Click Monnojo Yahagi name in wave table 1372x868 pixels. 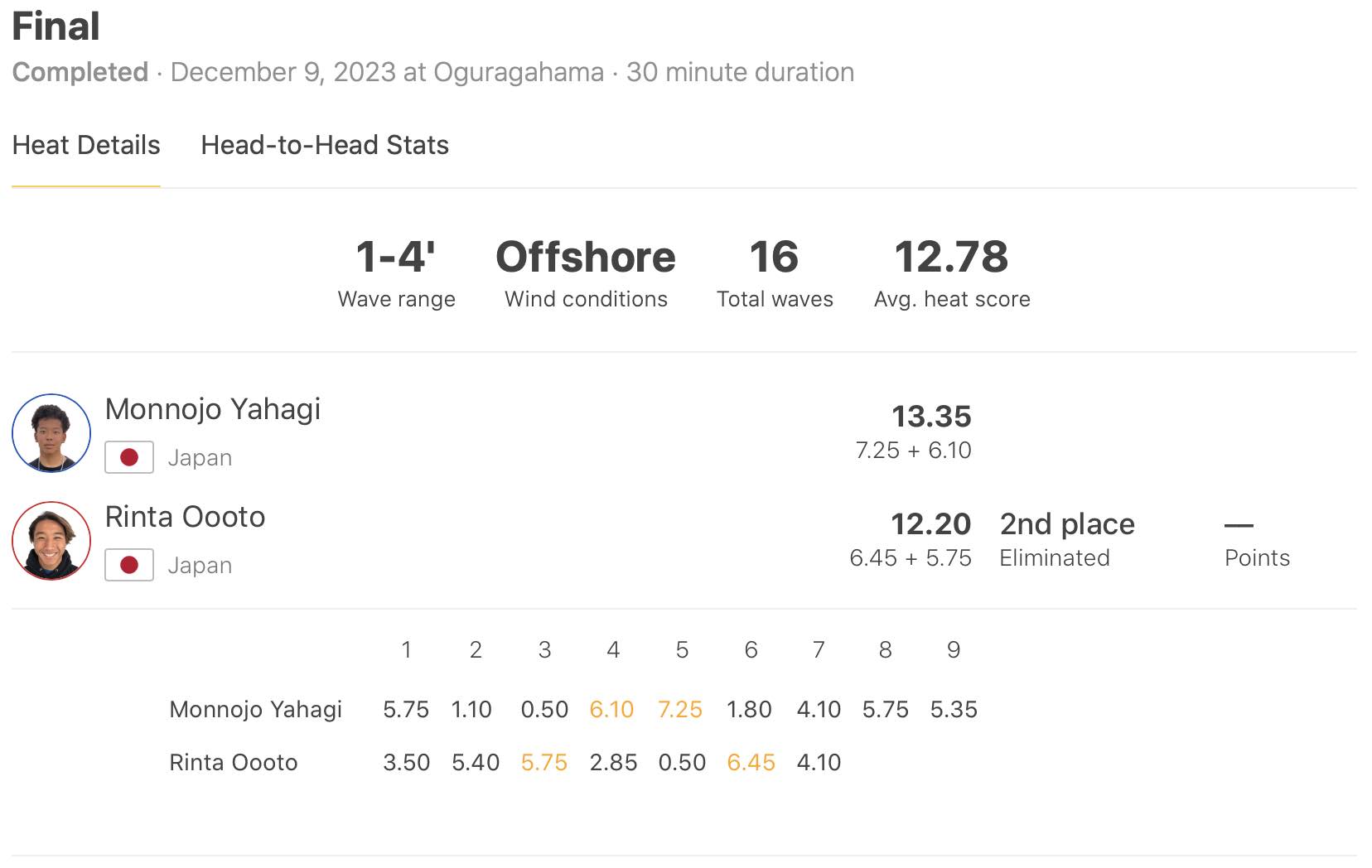(x=255, y=710)
